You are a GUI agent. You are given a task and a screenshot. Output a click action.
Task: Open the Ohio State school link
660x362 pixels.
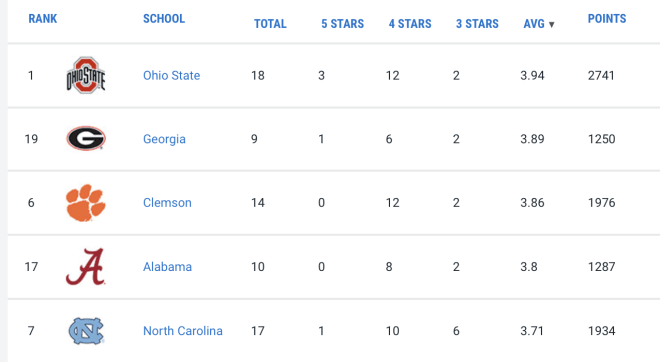tap(171, 75)
